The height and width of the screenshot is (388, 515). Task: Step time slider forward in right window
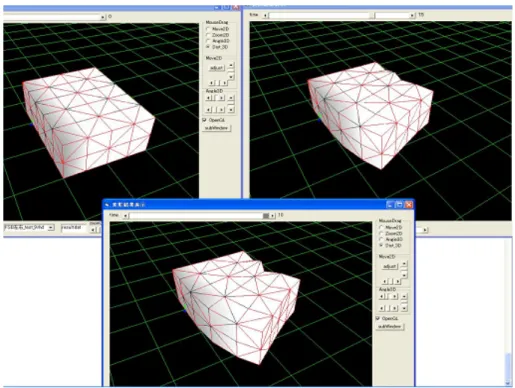click(412, 15)
